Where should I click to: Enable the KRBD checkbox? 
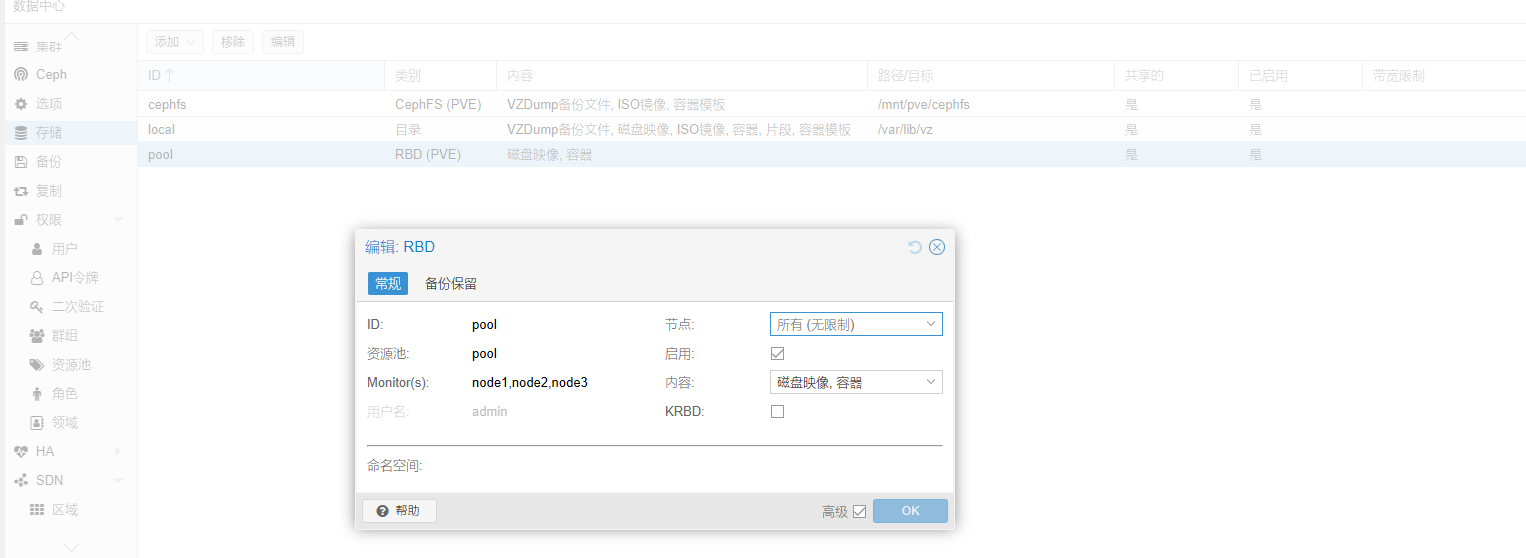(x=777, y=411)
